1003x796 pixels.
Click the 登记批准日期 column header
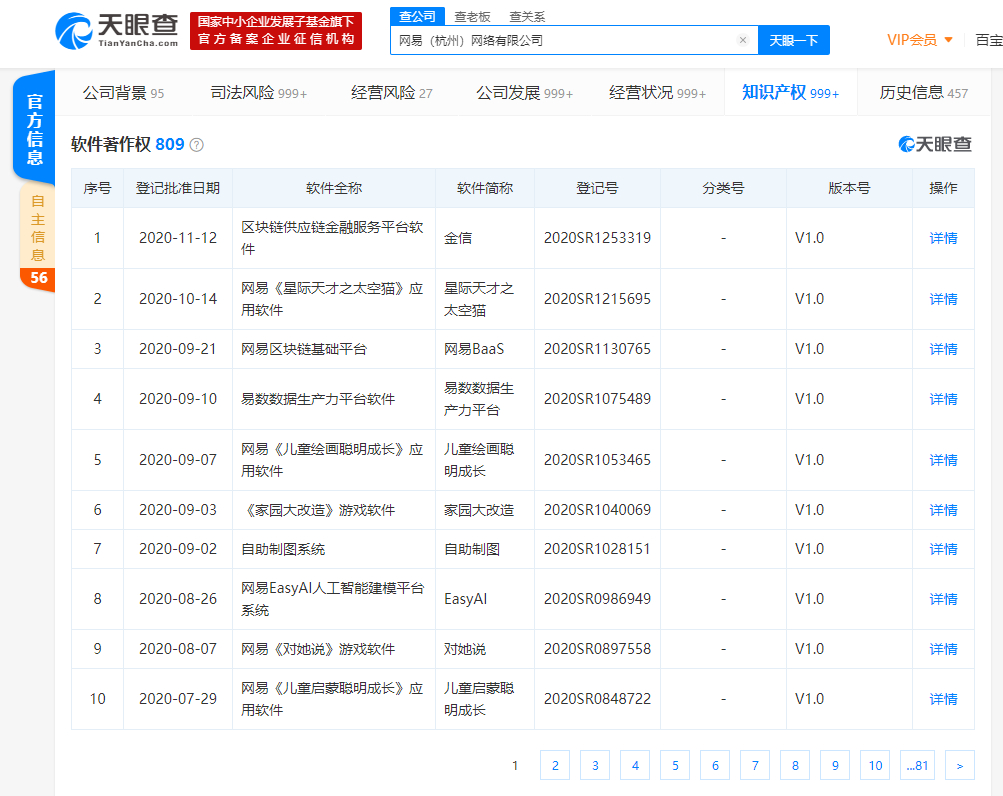[x=178, y=188]
